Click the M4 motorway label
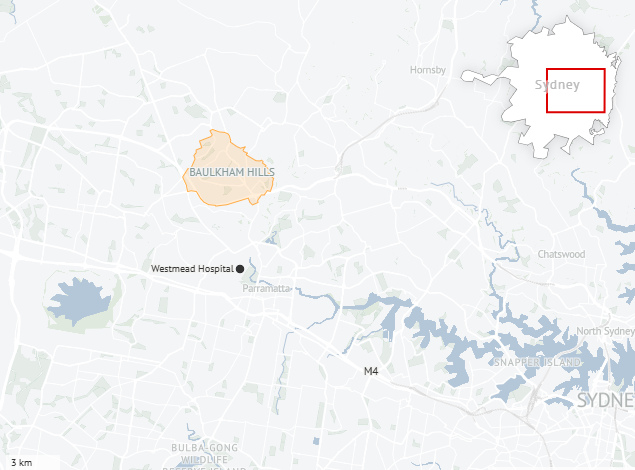Viewport: 635px width, 470px height. [371, 371]
